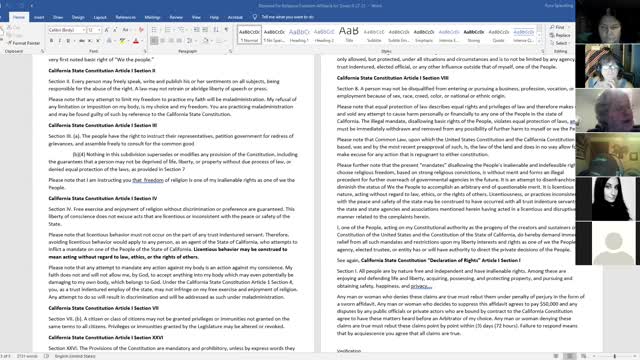Open the Font Color dropdown arrow

tap(142, 41)
